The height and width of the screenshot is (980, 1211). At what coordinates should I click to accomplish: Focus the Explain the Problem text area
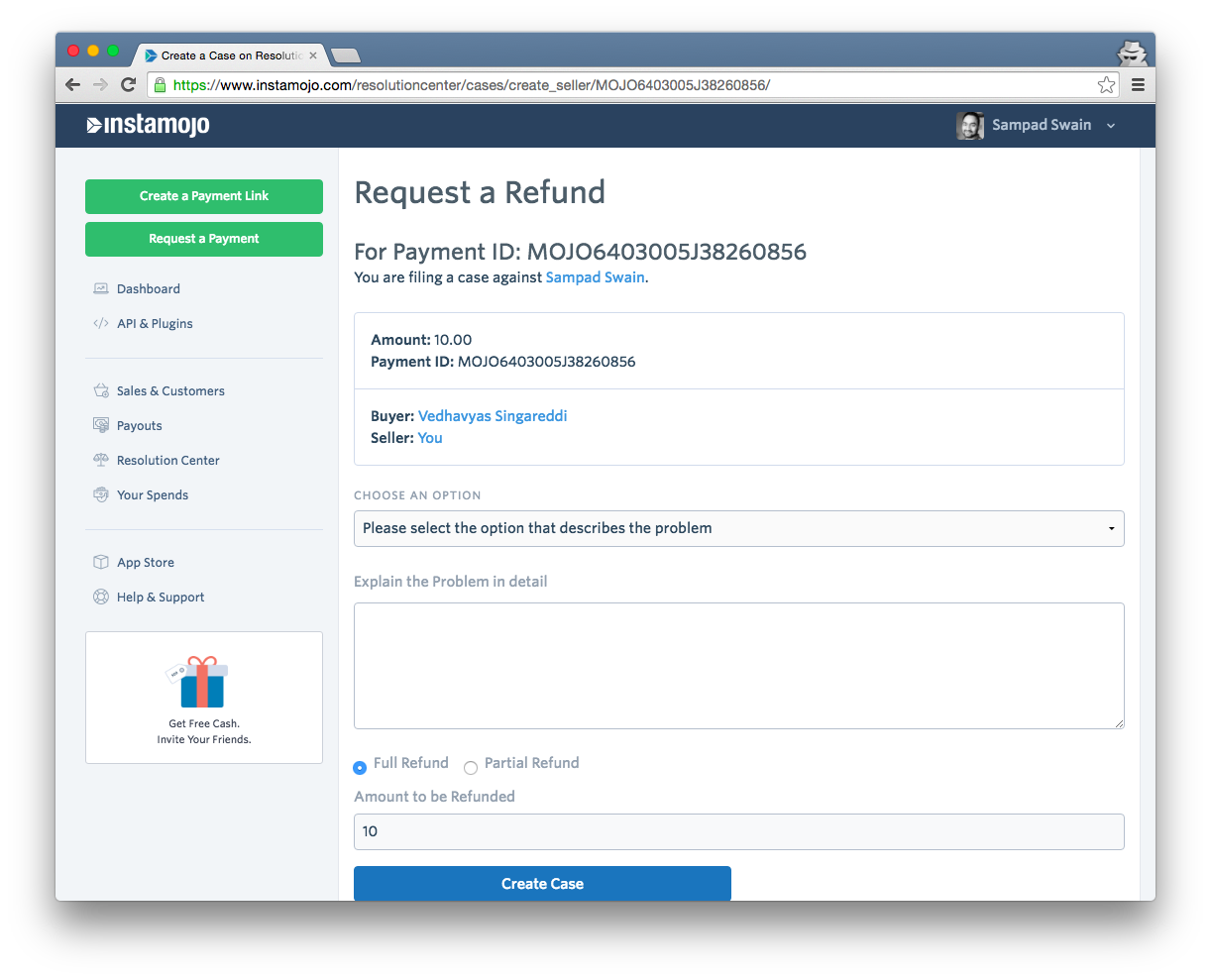[739, 666]
